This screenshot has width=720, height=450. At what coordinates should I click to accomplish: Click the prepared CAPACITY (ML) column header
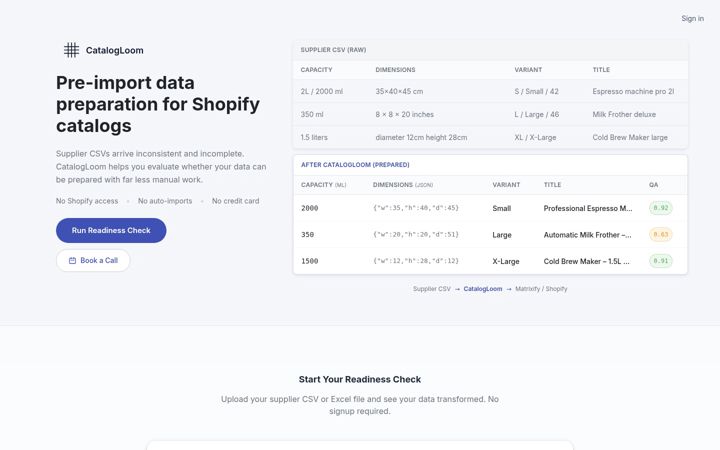[323, 185]
